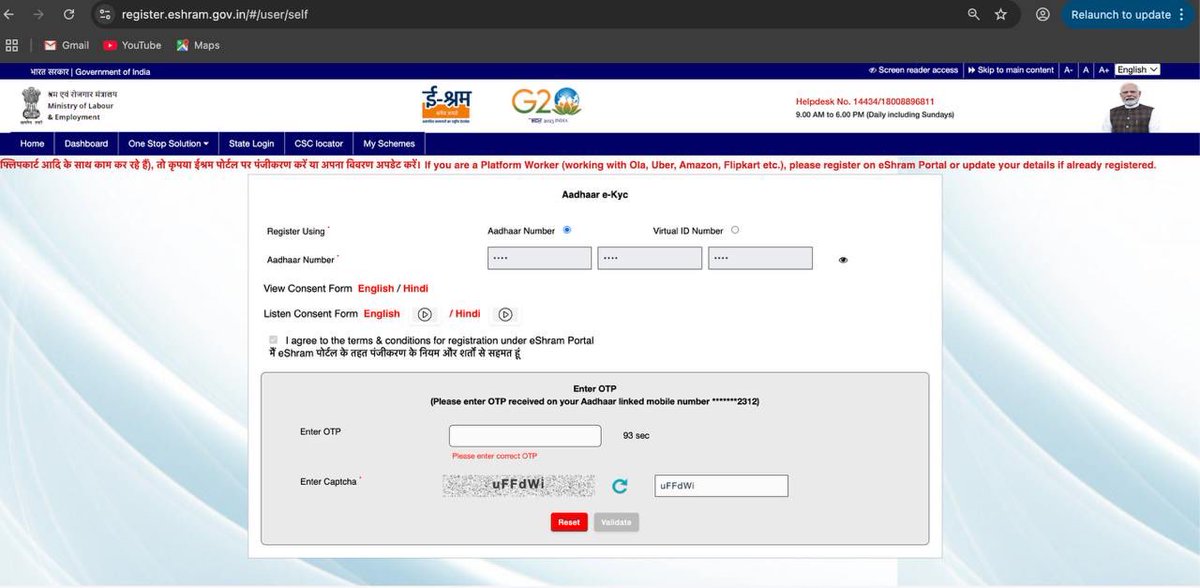Click the 'Aadhaar e-Kyc' heading
Screen dimensions: 1200x588
point(595,196)
